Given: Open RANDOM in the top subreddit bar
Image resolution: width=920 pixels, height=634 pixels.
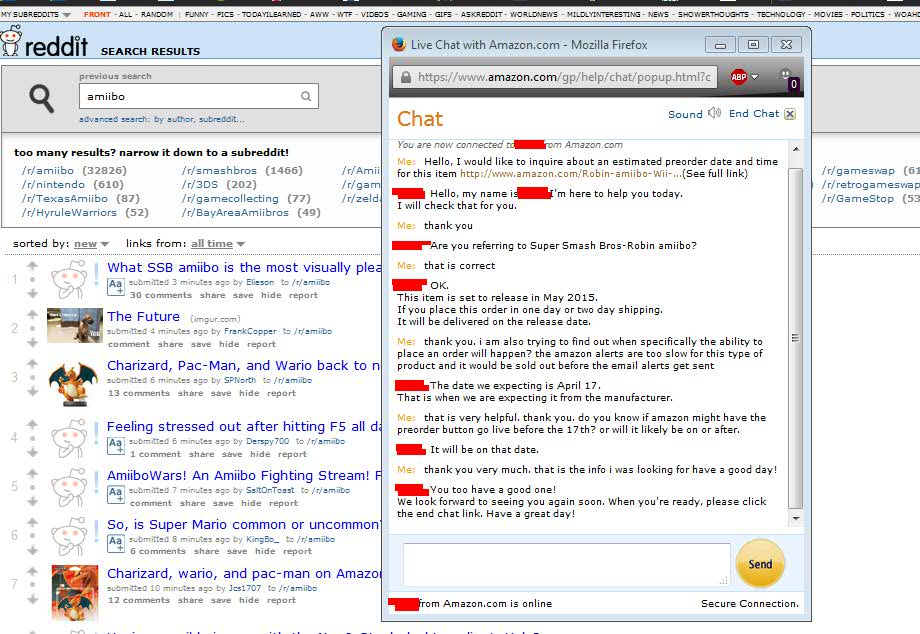Looking at the screenshot, I should 157,14.
